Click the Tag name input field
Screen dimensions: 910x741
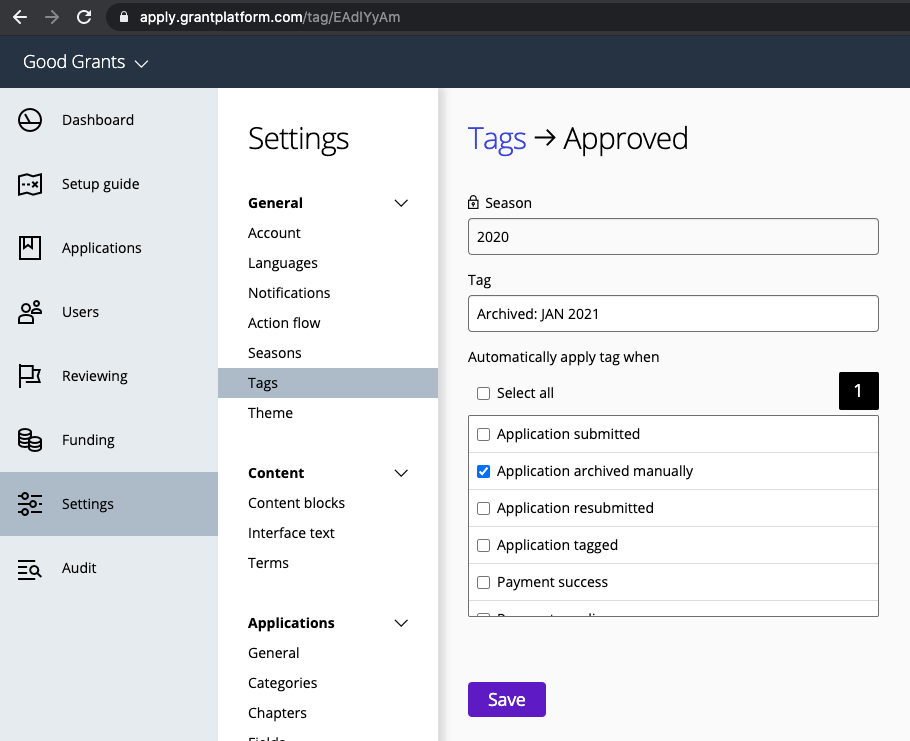point(673,314)
